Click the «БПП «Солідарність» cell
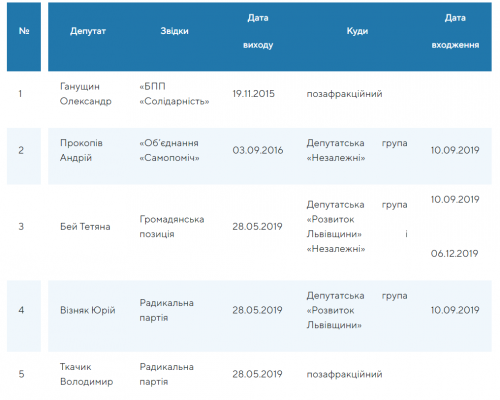500x400 pixels. (174, 94)
